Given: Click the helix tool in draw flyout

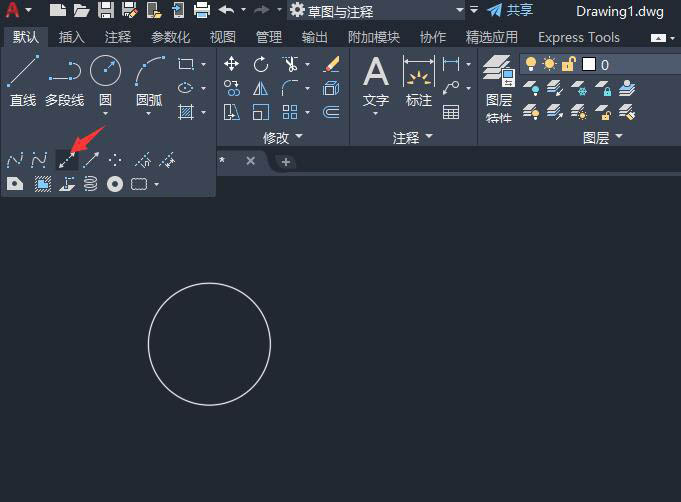Looking at the screenshot, I should [90, 184].
